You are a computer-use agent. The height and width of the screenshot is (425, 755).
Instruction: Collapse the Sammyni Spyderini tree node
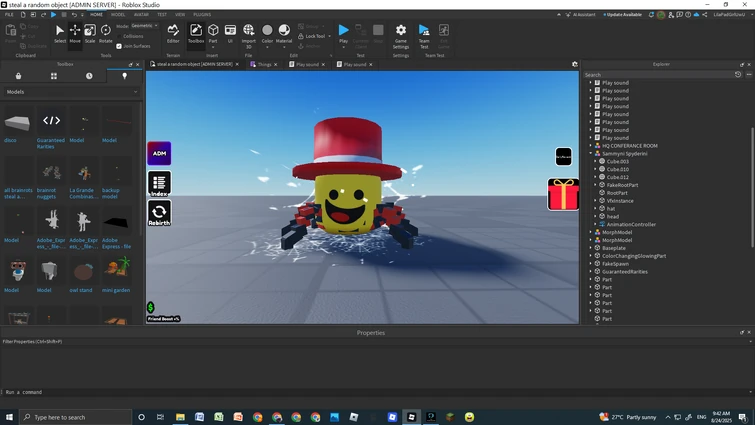pyautogui.click(x=591, y=153)
